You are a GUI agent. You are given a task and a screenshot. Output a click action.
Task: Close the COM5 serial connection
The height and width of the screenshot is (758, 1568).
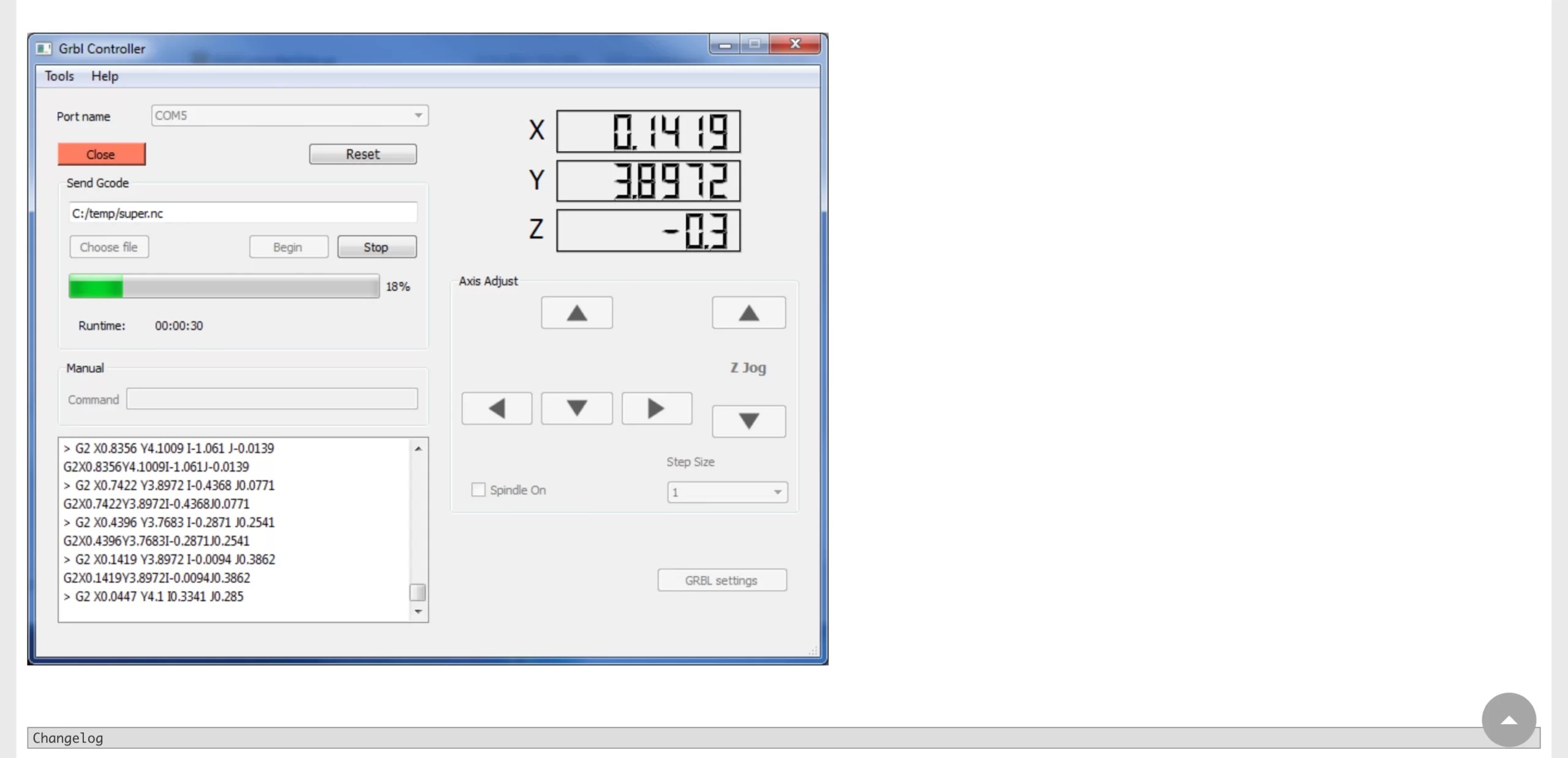point(101,154)
